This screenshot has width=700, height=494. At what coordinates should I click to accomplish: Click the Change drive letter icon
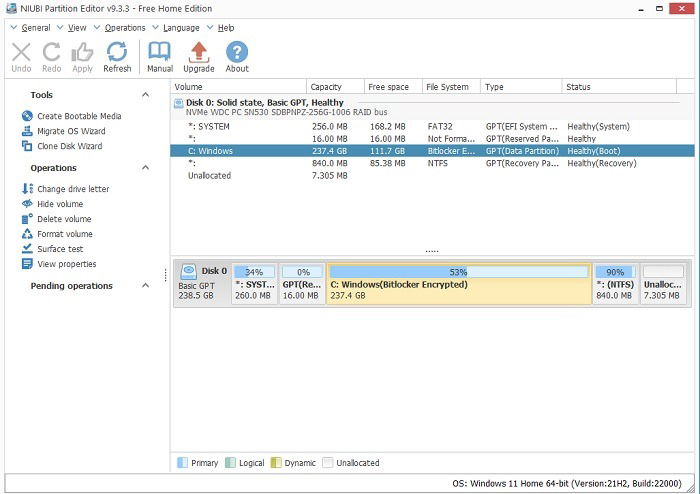[27, 189]
